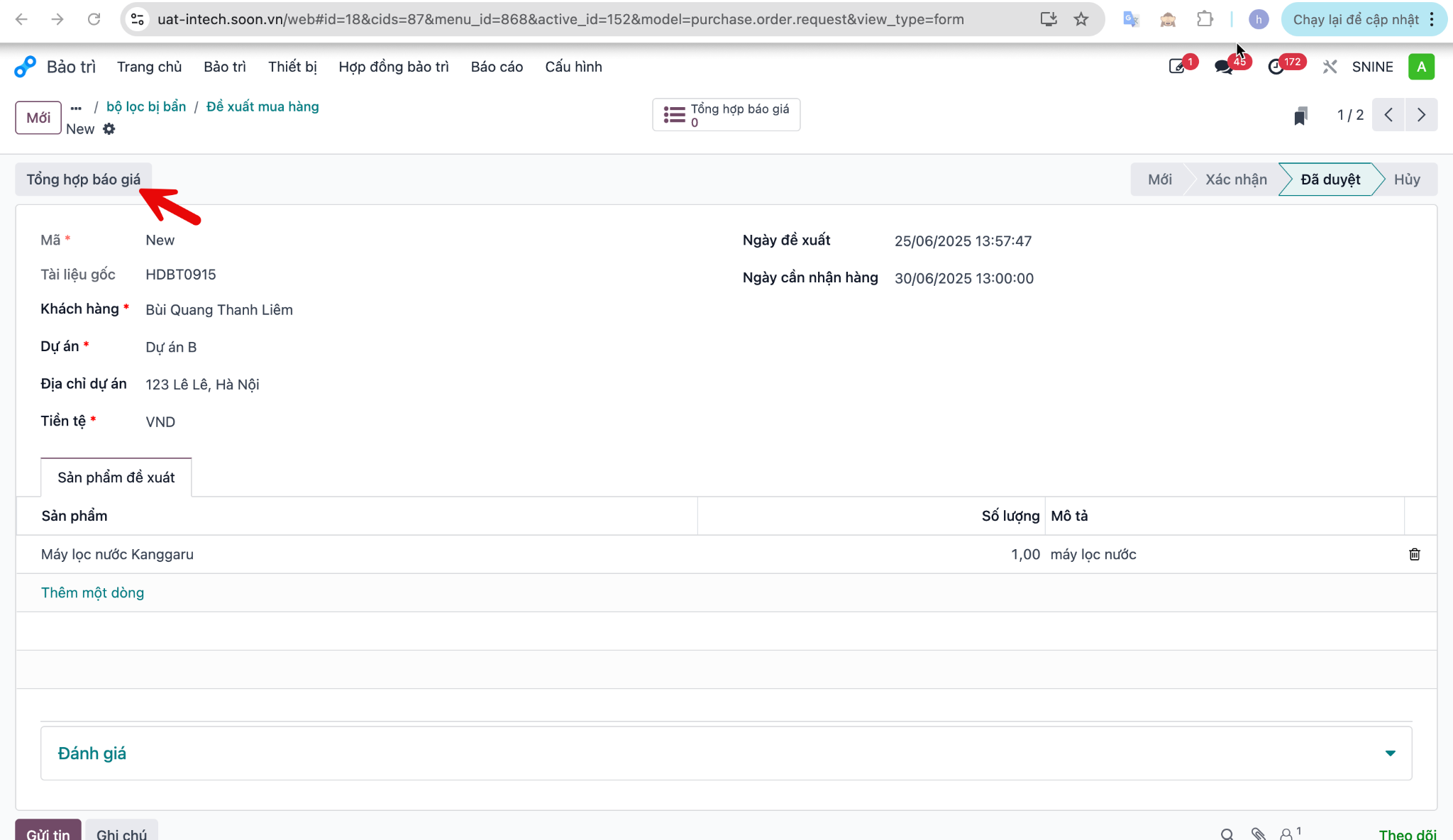This screenshot has width=1453, height=840.
Task: Delete the Máy lọc nước Kanggaru row
Action: click(x=1415, y=554)
